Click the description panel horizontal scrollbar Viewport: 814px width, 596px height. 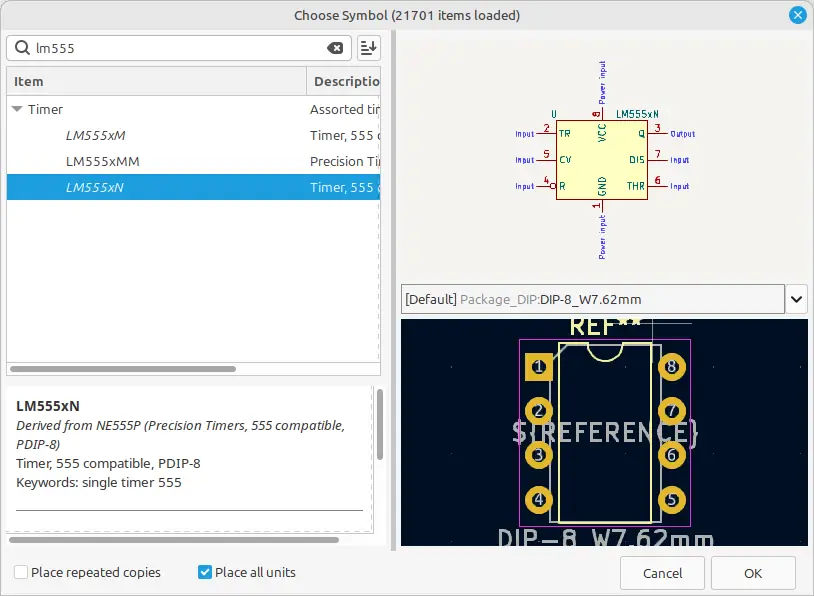pos(174,540)
